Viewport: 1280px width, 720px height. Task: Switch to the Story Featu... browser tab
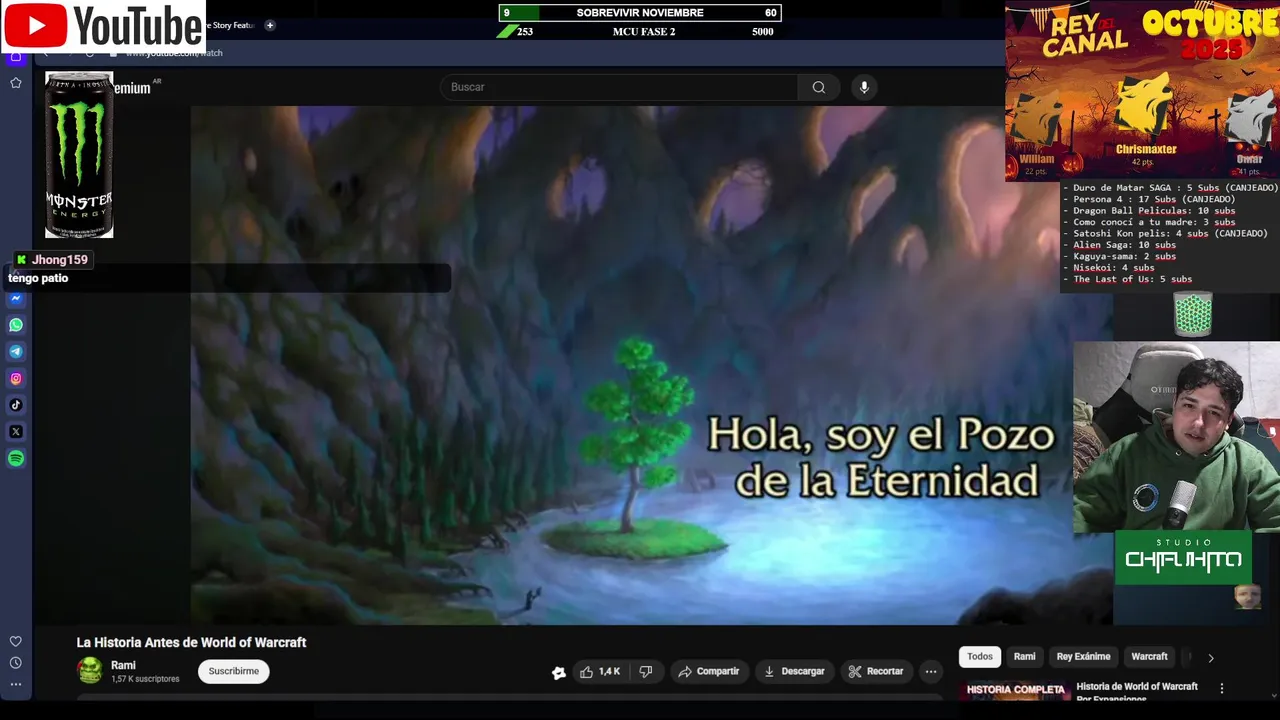[230, 25]
